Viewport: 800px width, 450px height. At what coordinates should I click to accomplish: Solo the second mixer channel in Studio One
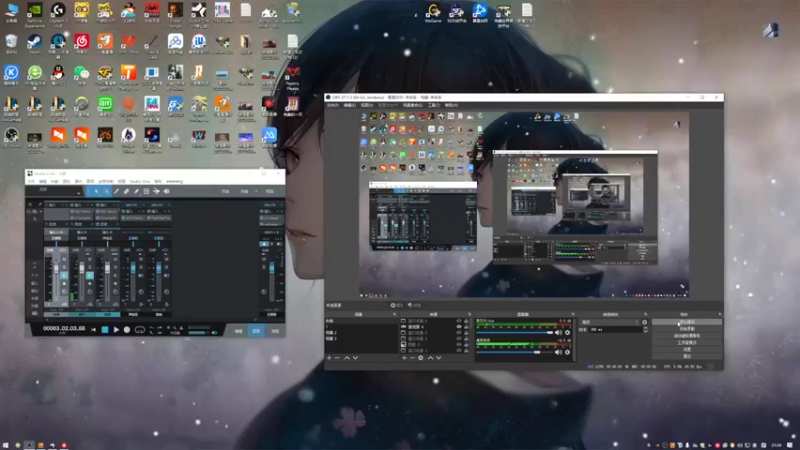tap(89, 267)
